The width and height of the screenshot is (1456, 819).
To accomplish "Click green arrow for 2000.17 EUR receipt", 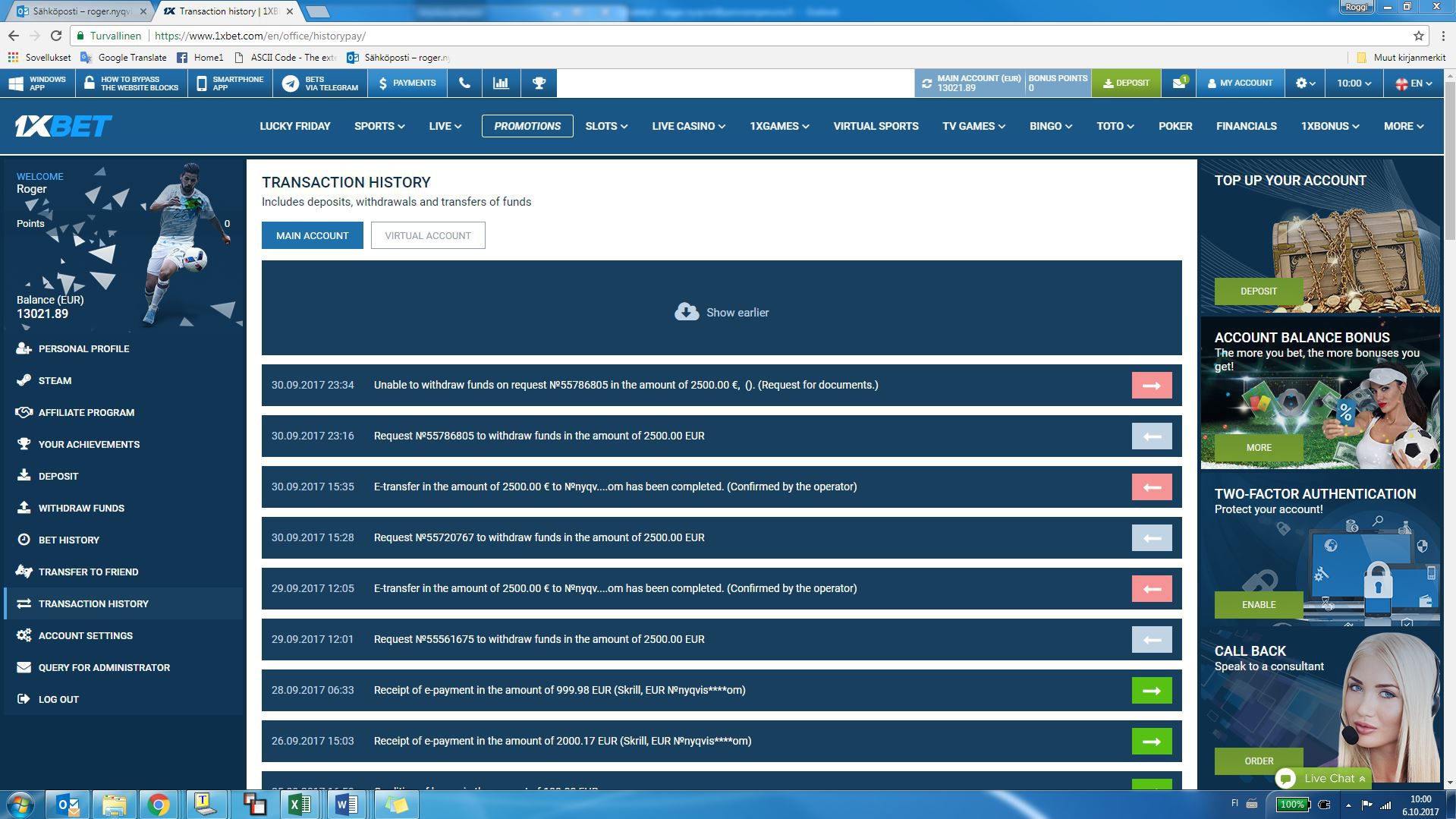I will [1152, 741].
